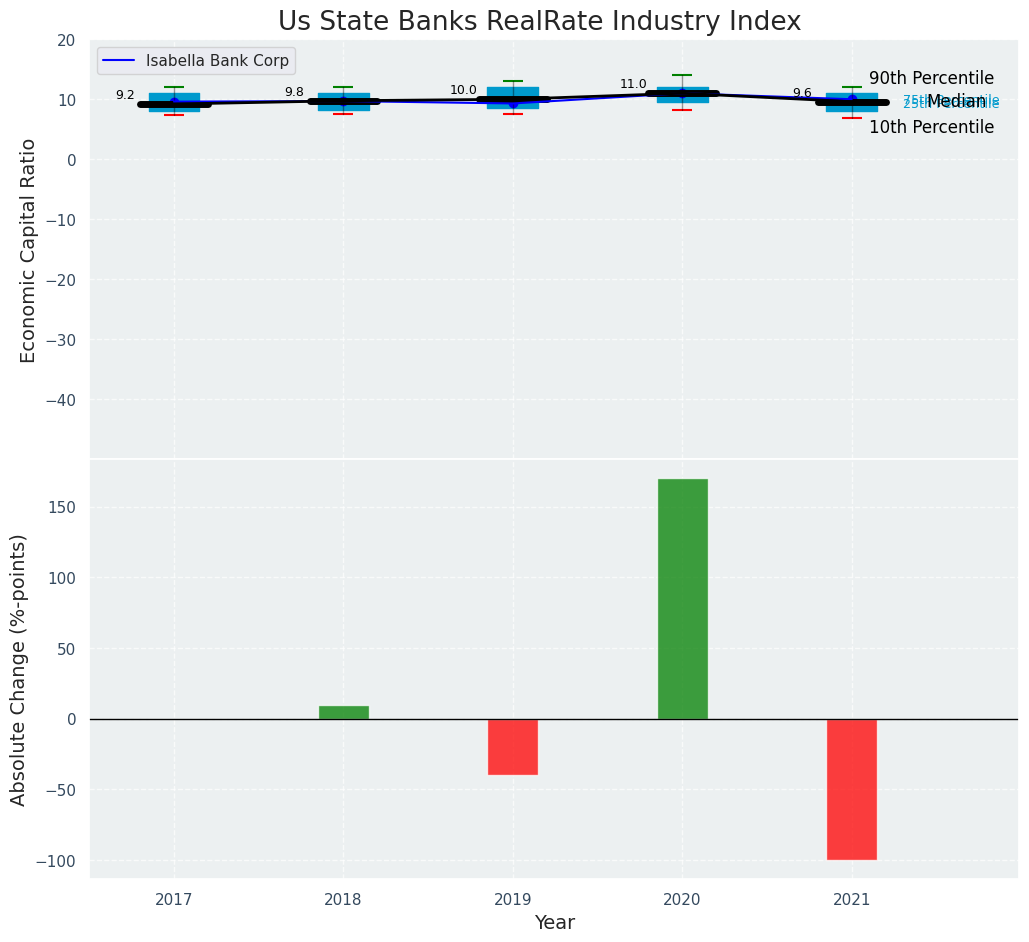The width and height of the screenshot is (1029, 942).
Task: Click the red 2019 change bar
Action: [513, 746]
